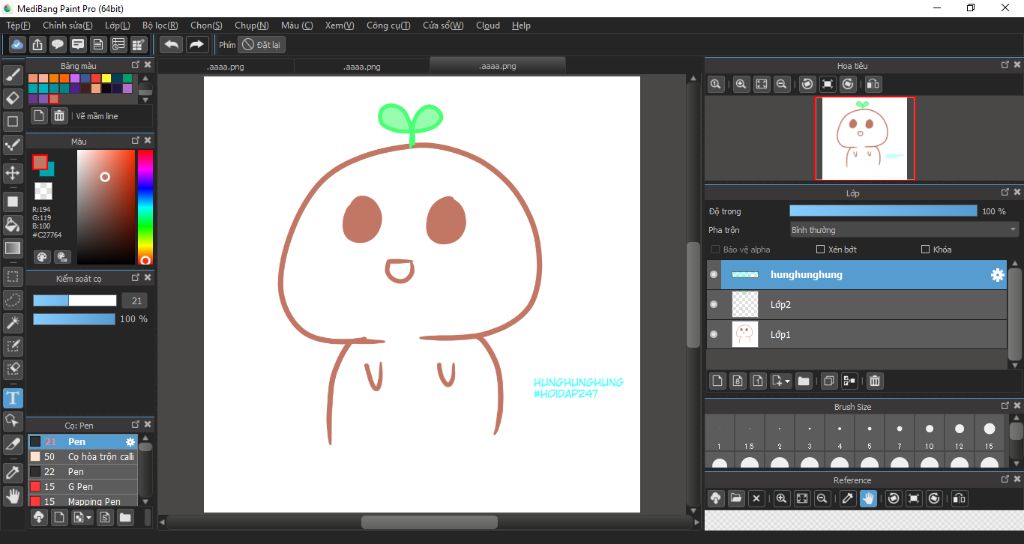The width and height of the screenshot is (1024, 544).
Task: Open the Chỉnh sửa menu
Action: (x=67, y=25)
